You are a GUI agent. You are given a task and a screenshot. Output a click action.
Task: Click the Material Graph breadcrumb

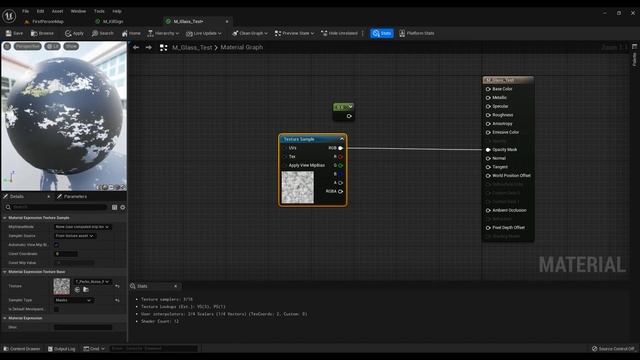click(x=242, y=48)
